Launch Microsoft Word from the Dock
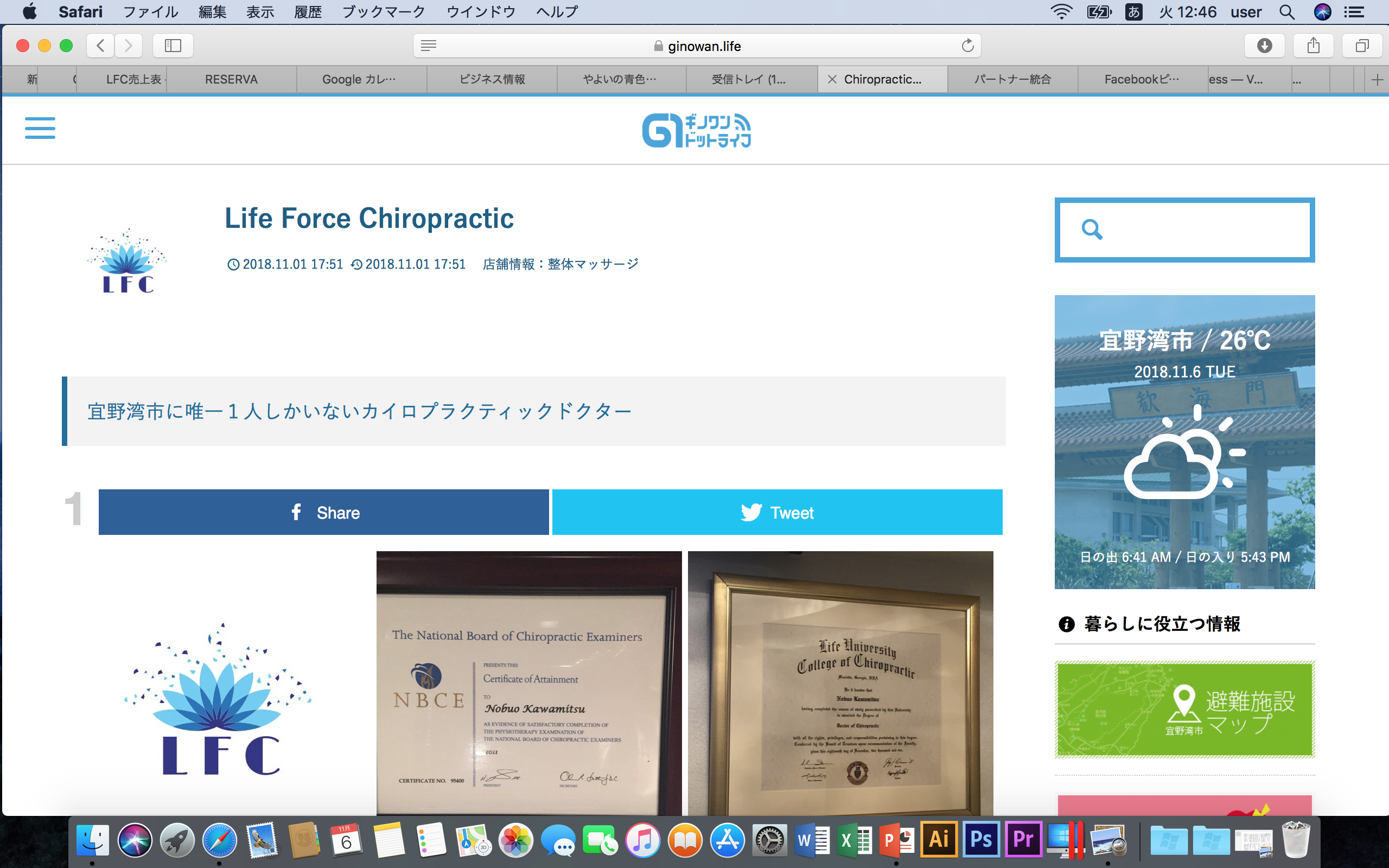Viewport: 1389px width, 868px height. coord(812,840)
